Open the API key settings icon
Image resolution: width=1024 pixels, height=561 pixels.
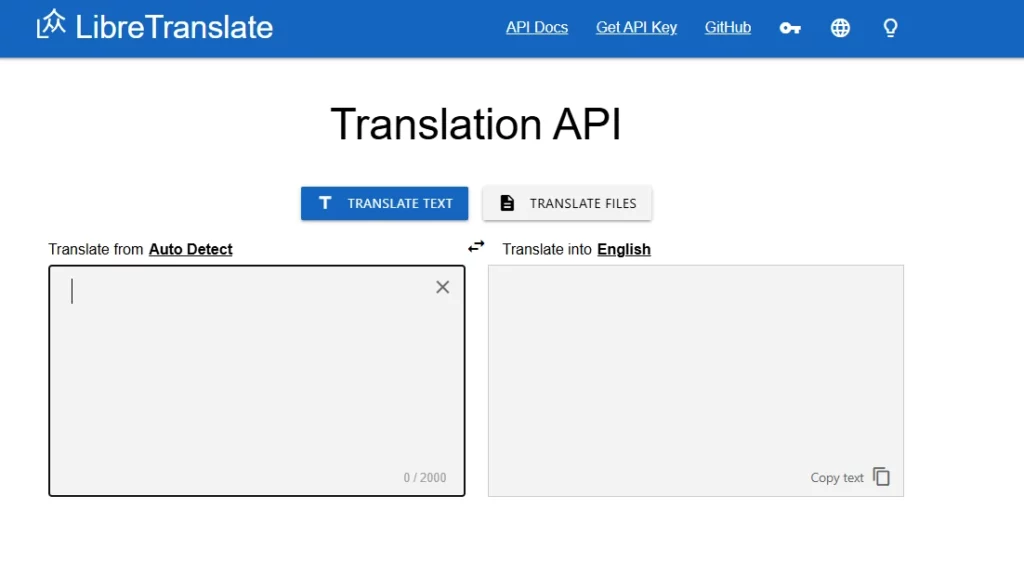[x=790, y=28]
